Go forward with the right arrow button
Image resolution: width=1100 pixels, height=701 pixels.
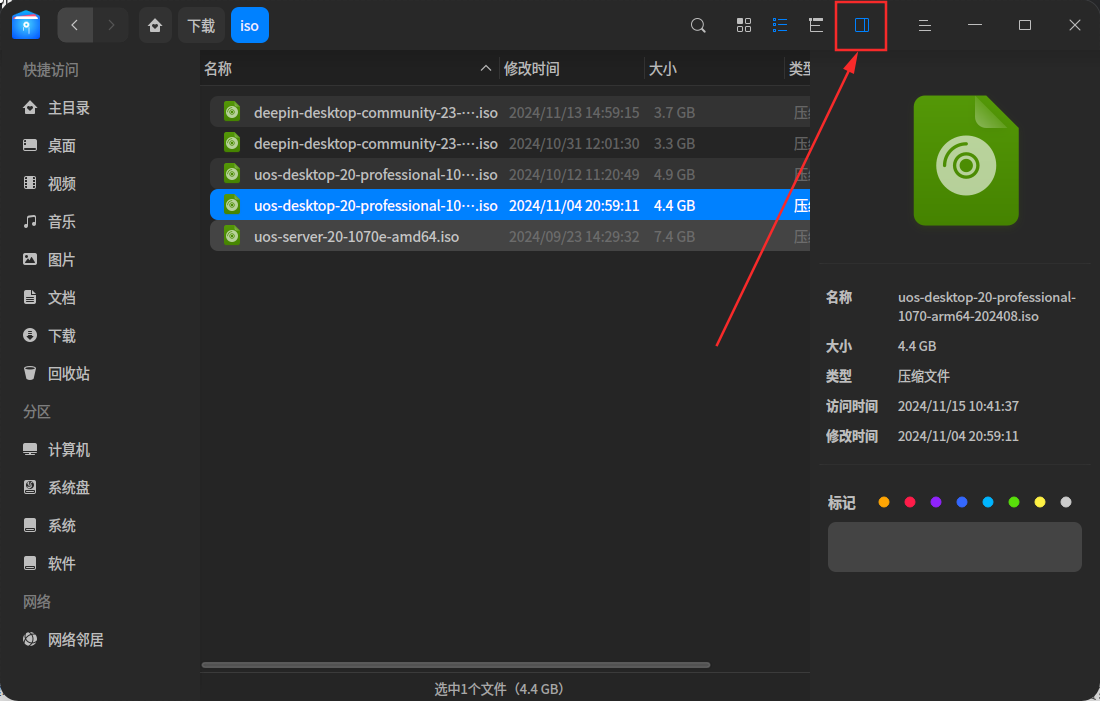point(111,25)
